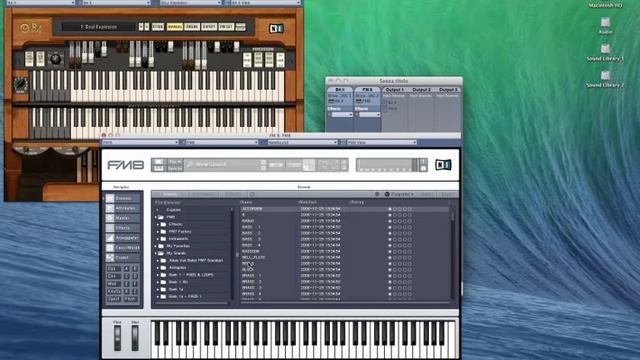Screen dimensions: 640x360
Task: Set BLOCK rating to four
Action: (405, 270)
